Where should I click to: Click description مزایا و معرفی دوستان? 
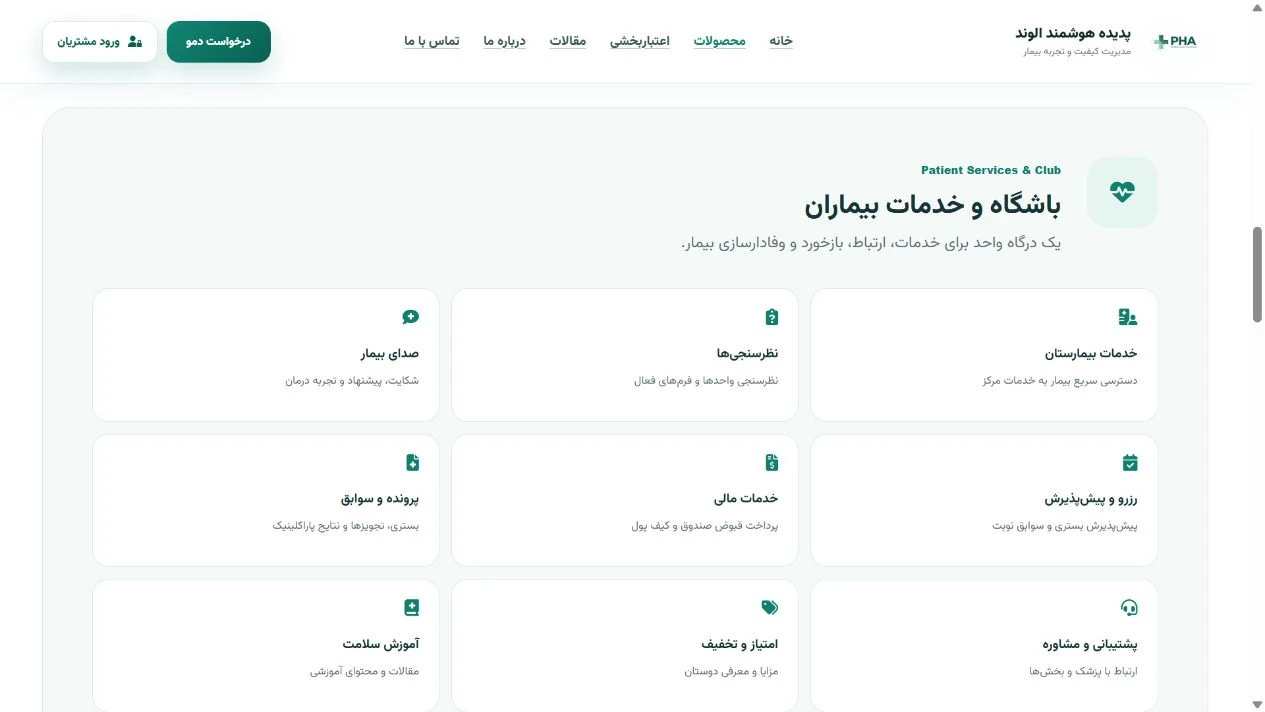(731, 672)
